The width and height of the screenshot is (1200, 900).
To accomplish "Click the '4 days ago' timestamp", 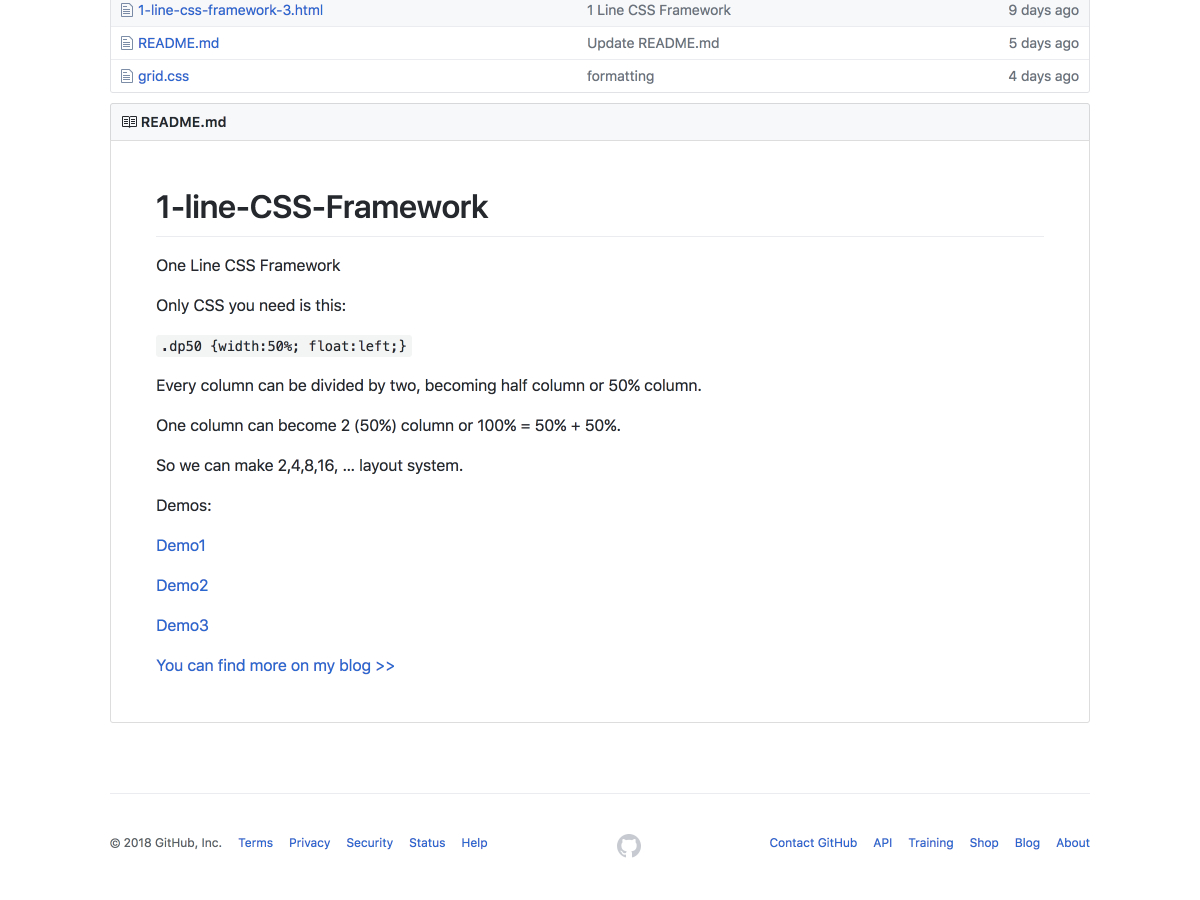I will pos(1043,76).
